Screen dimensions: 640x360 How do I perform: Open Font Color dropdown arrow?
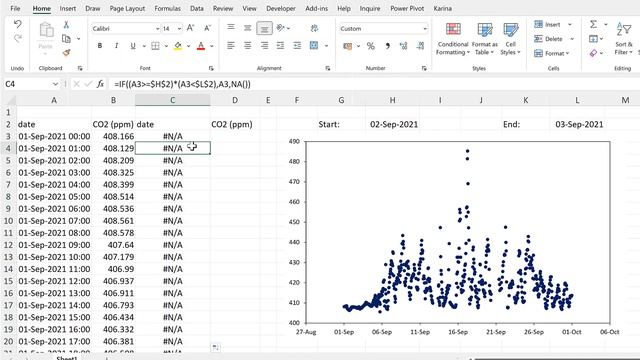click(211, 46)
